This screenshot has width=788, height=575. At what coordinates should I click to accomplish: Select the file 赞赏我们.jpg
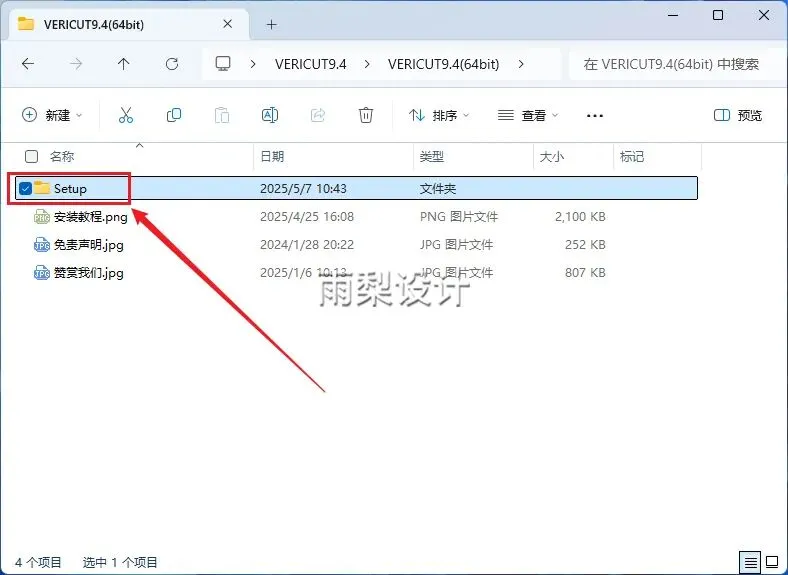(88, 273)
